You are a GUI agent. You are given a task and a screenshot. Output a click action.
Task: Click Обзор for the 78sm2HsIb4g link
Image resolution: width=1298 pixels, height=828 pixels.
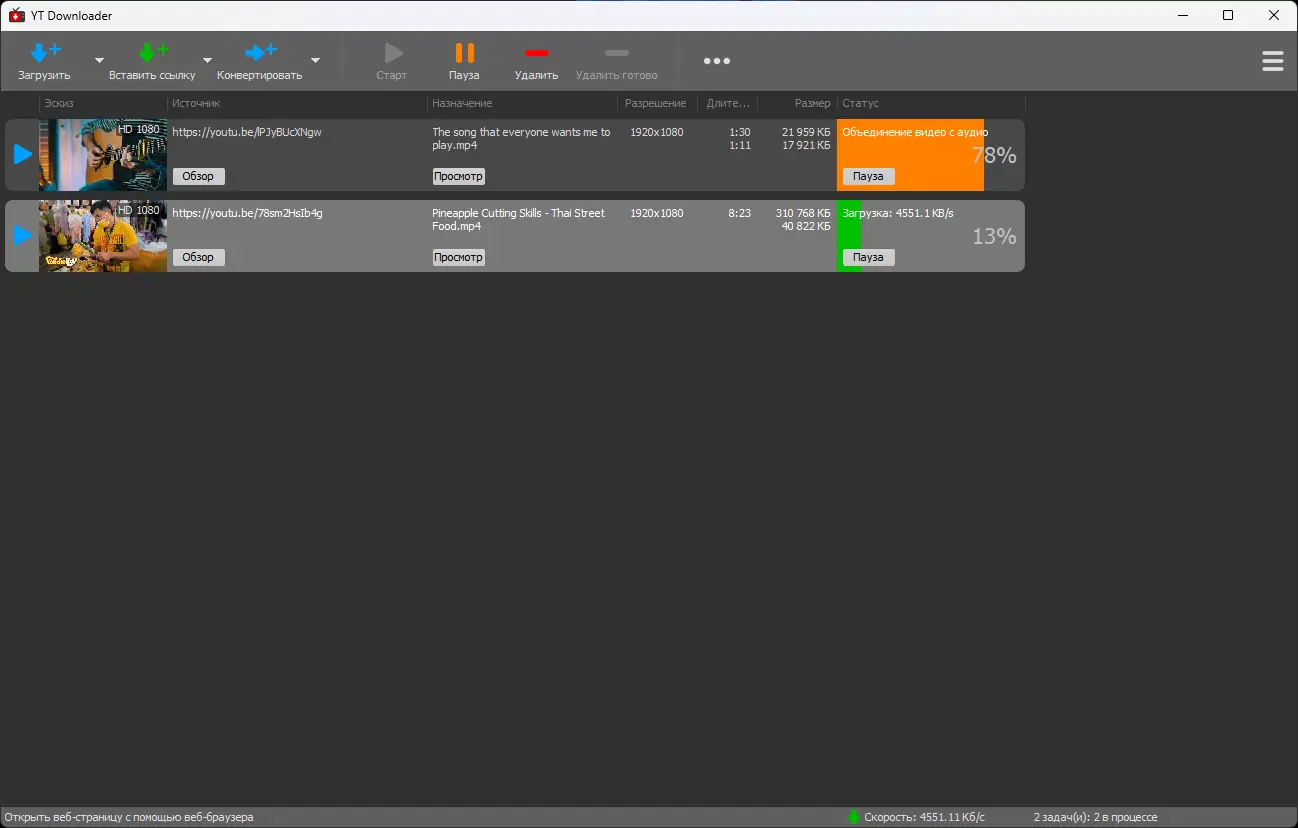point(198,257)
